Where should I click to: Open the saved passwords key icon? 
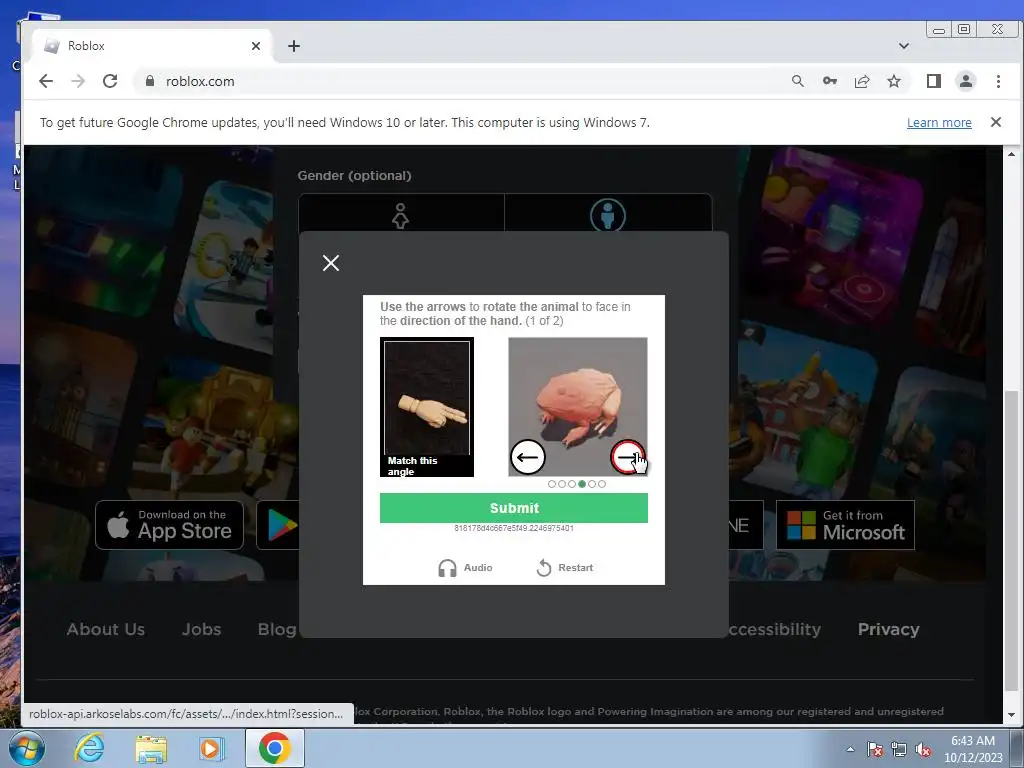(829, 81)
